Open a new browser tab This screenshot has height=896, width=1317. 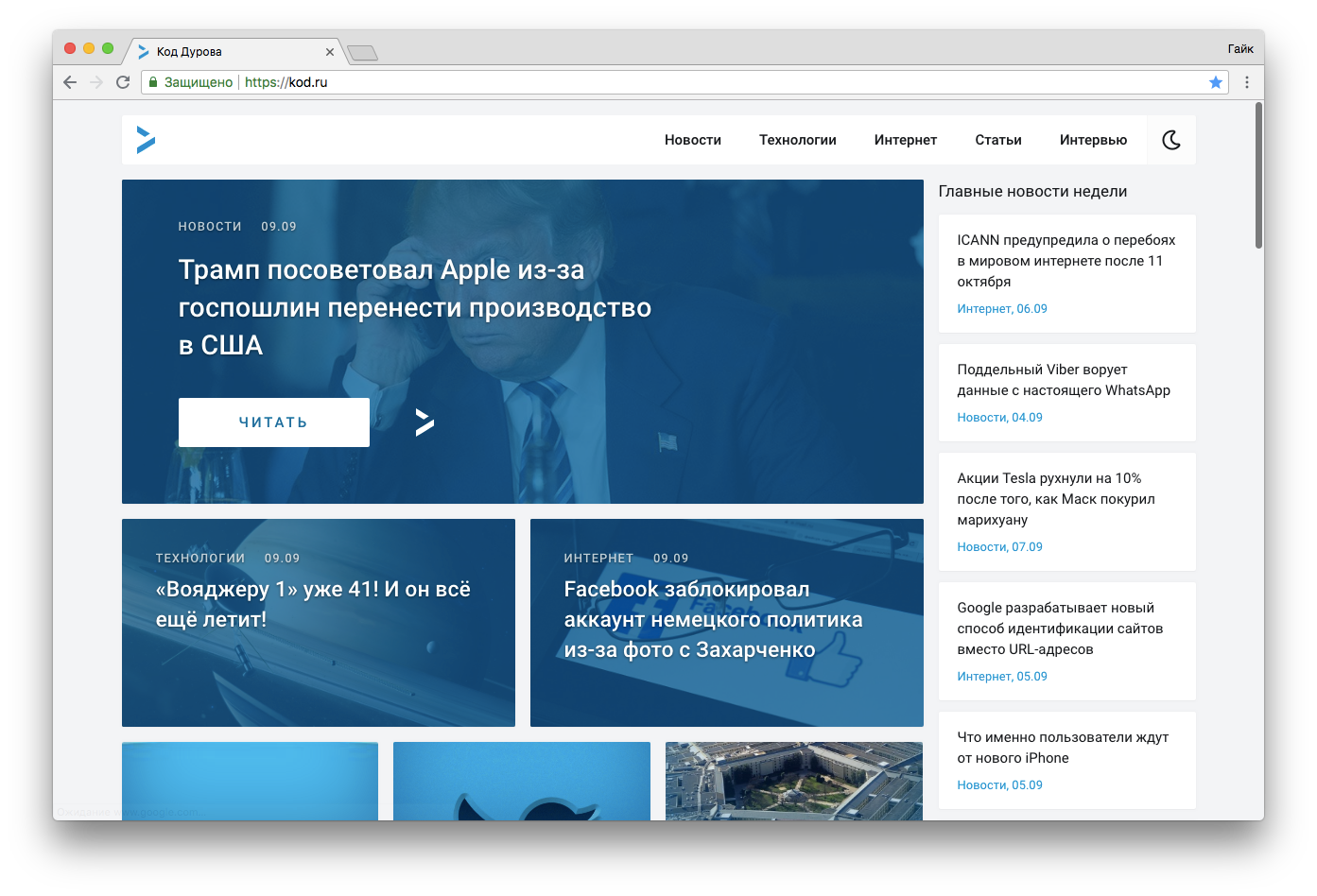pos(363,53)
